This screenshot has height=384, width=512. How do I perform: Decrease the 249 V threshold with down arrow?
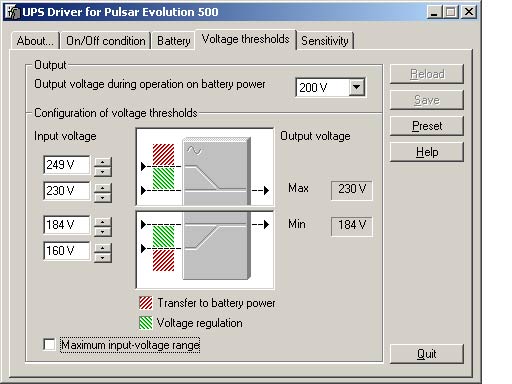point(103,172)
